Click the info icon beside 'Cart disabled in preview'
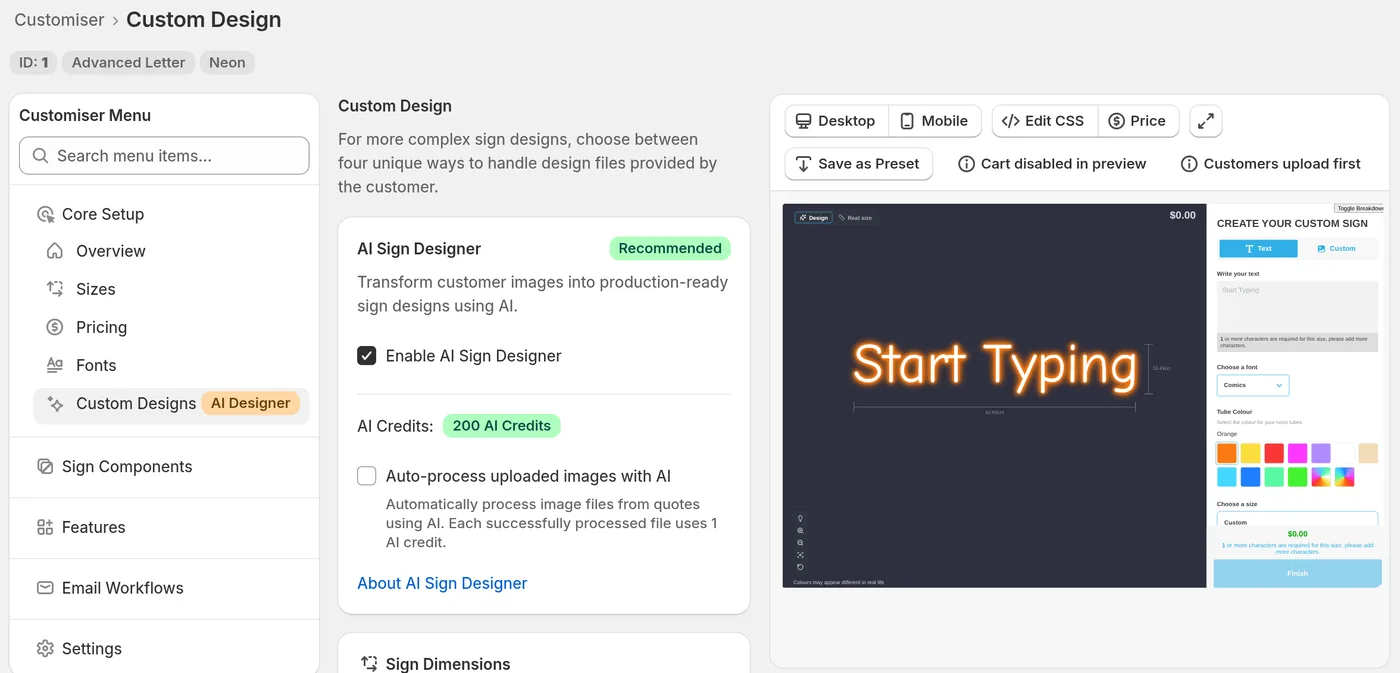Image resolution: width=1400 pixels, height=673 pixels. (x=966, y=164)
